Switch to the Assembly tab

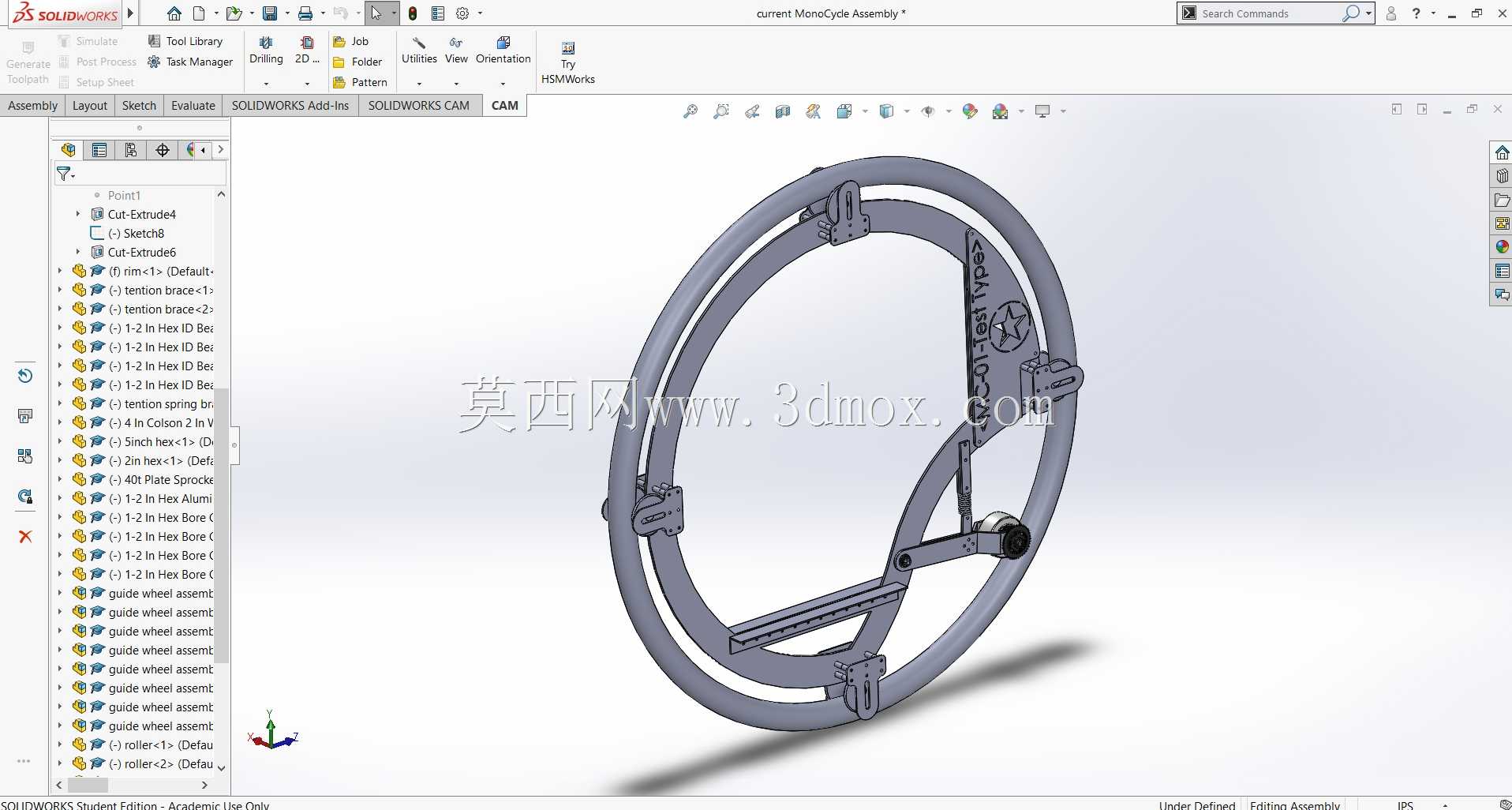point(32,106)
